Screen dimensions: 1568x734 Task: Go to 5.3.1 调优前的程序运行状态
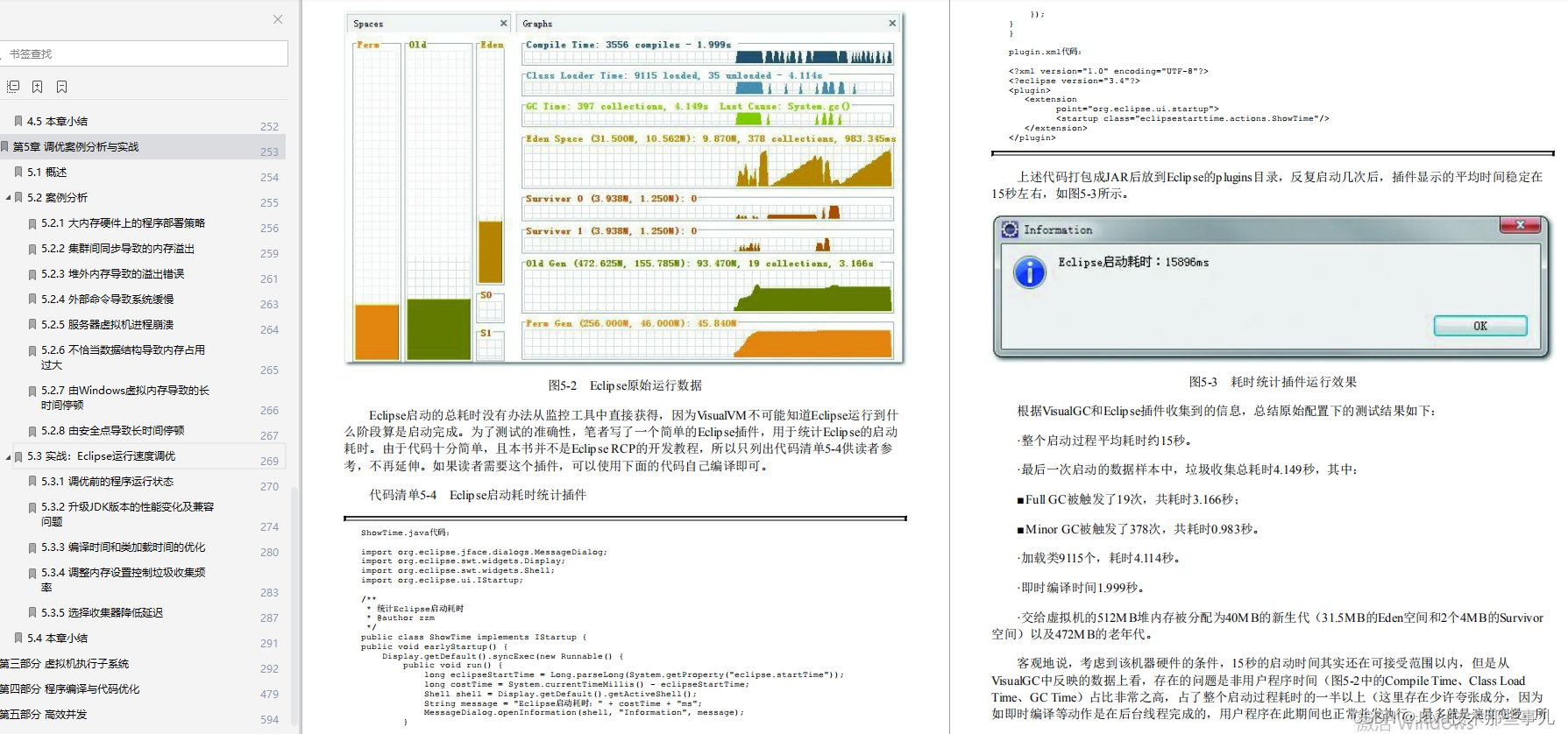pos(107,482)
